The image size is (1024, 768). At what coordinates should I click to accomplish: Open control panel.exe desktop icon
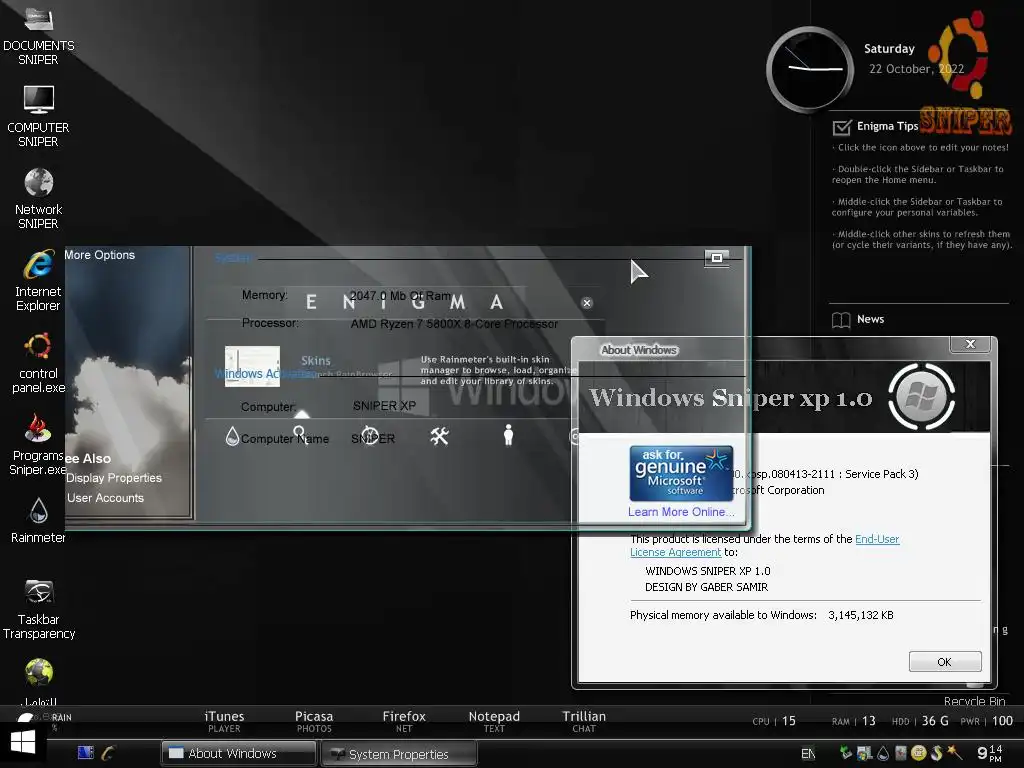[x=38, y=362]
